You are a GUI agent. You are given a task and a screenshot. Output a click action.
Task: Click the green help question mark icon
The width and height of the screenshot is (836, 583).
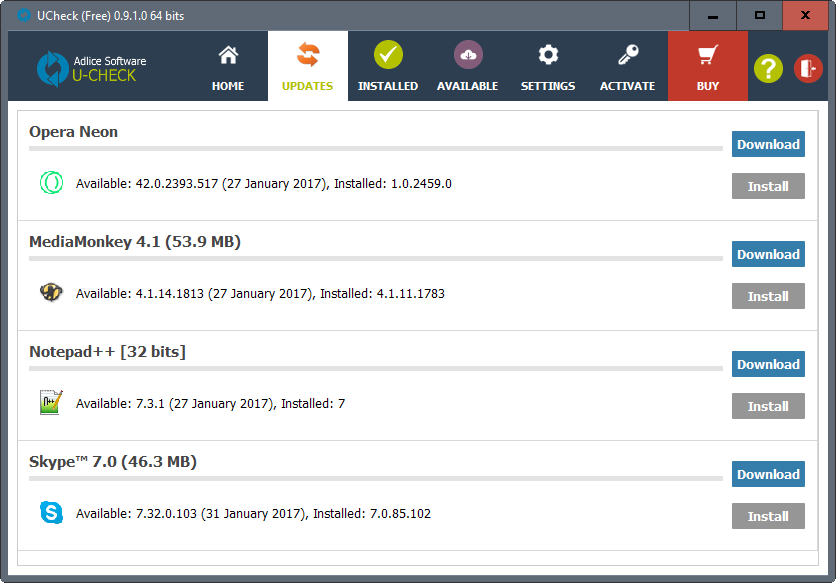click(x=768, y=68)
